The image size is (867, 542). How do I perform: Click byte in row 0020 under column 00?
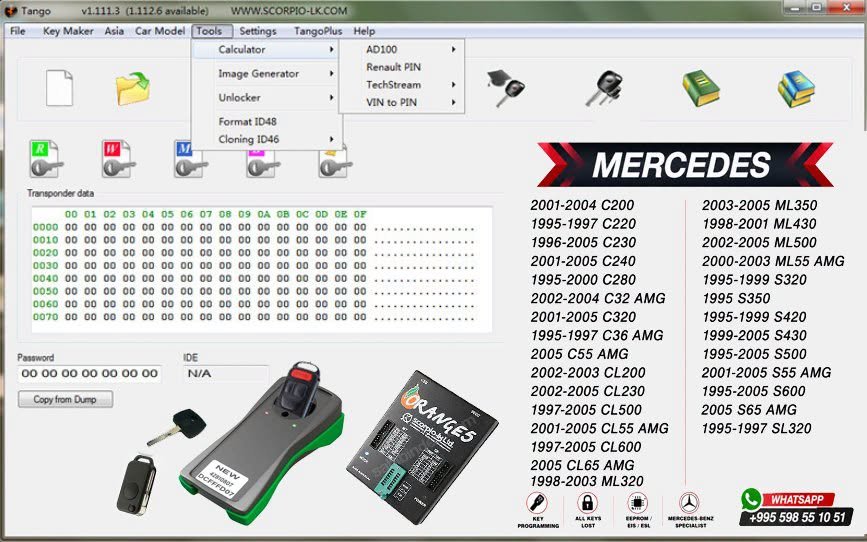71,253
